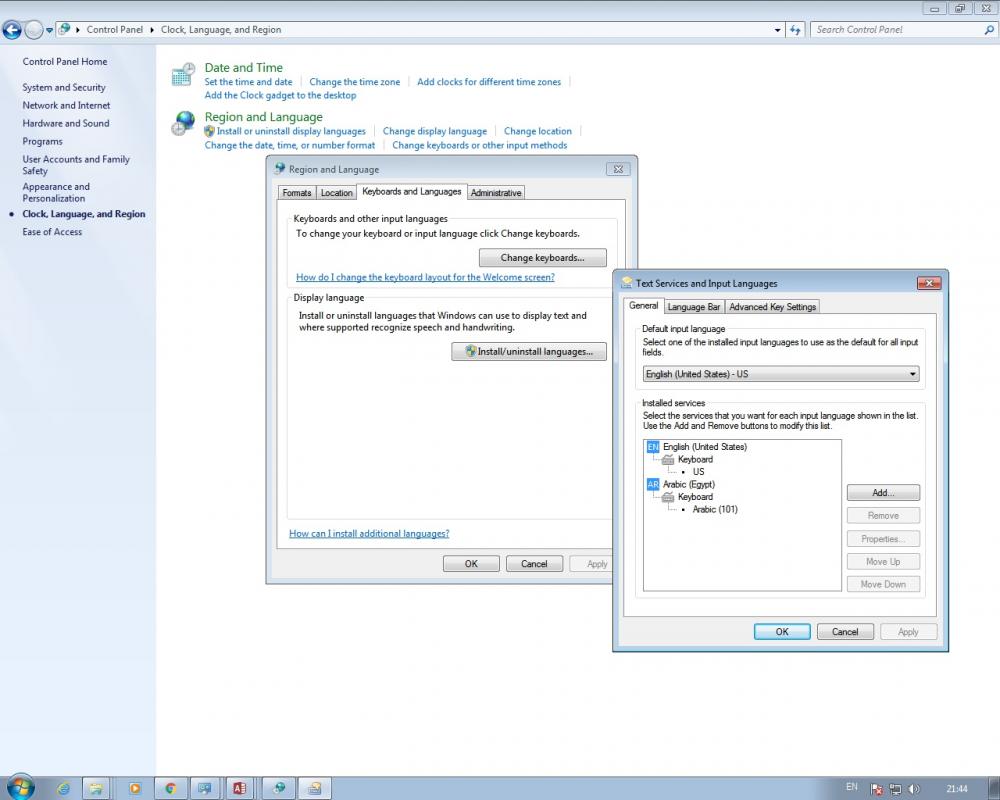
Task: Open the Administrative tab
Action: (496, 193)
